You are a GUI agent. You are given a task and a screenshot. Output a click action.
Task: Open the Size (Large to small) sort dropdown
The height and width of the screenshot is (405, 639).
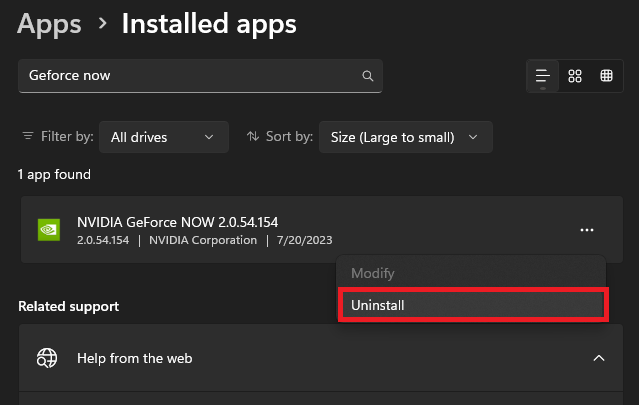[405, 137]
